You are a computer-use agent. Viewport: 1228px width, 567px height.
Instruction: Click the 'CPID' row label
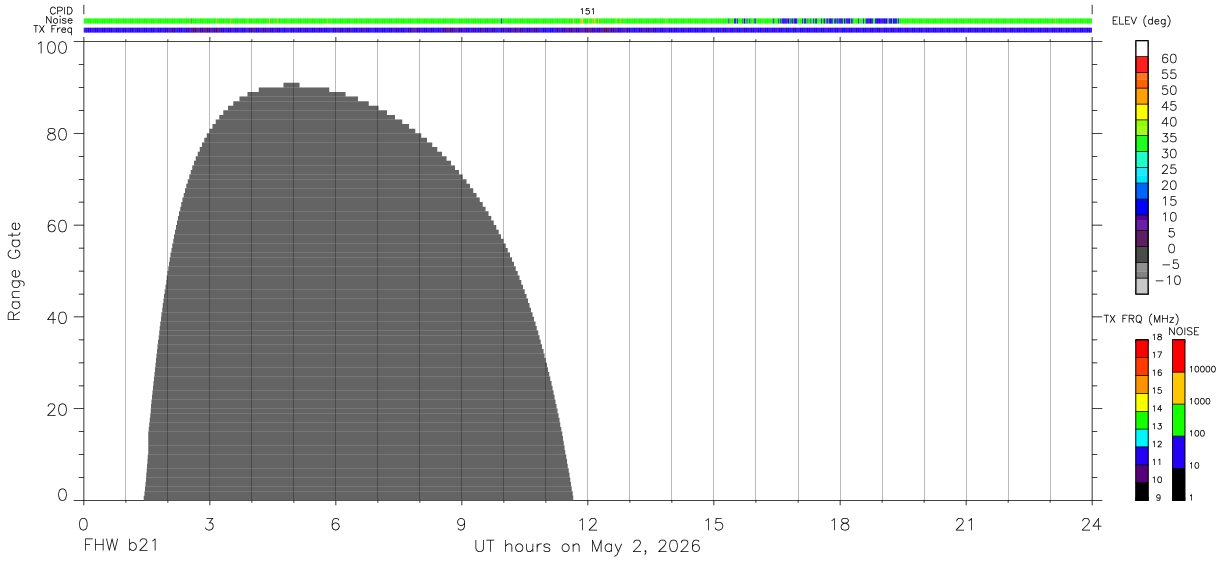(61, 11)
